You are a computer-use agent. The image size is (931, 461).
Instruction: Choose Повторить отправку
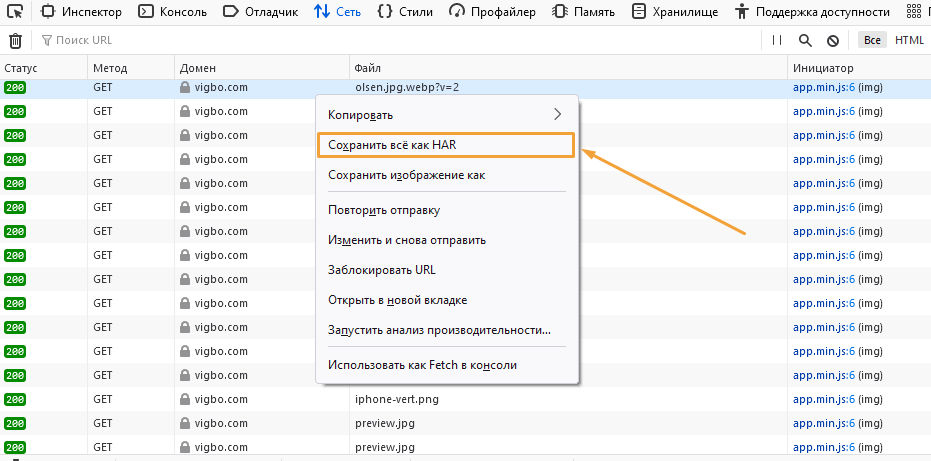(x=447, y=210)
